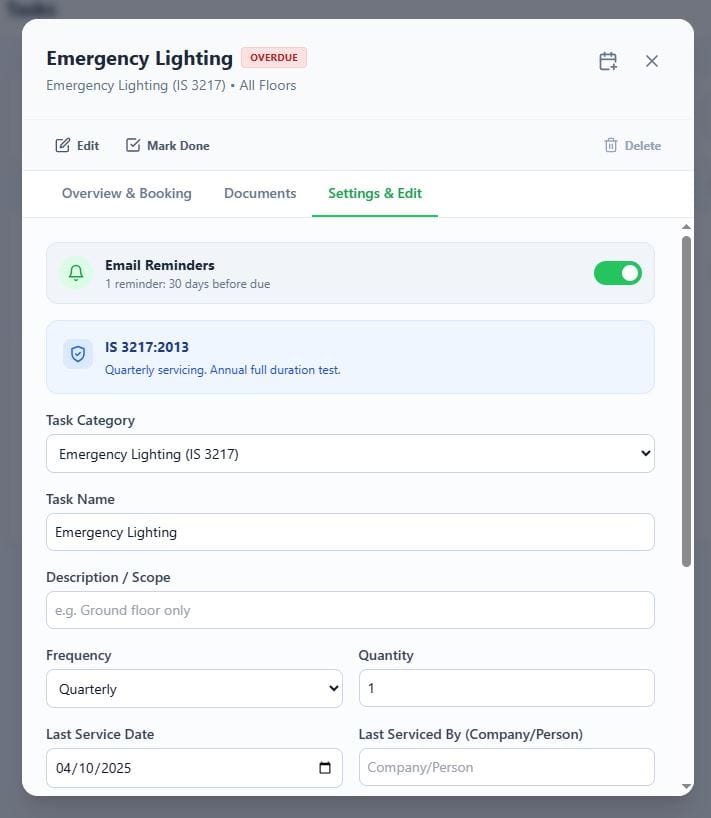Disable the Email Reminders toggle

click(x=617, y=273)
